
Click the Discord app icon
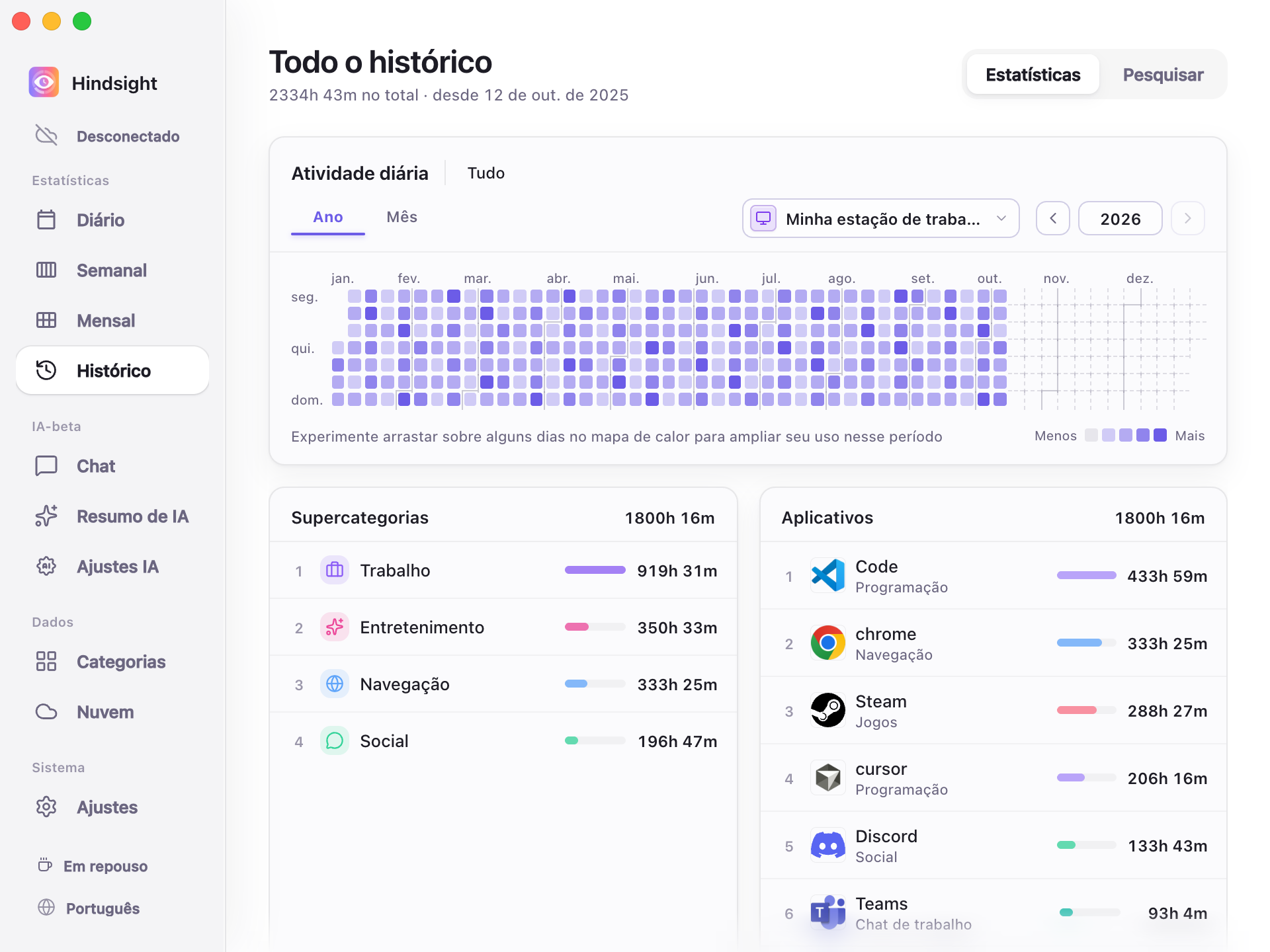(828, 845)
